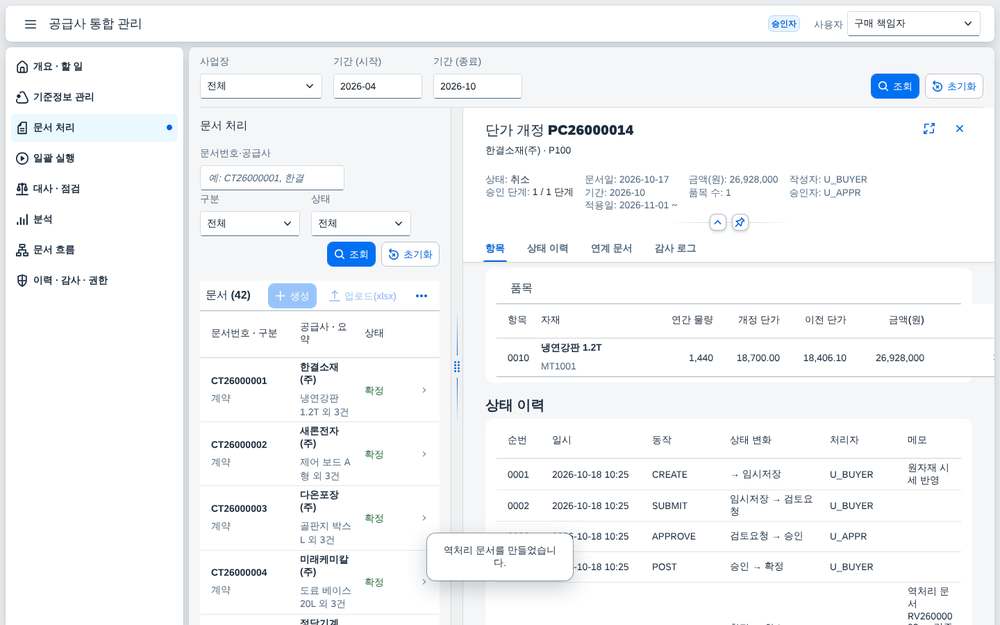The width and height of the screenshot is (1000, 625).
Task: Focus the 문서번호·공급사 search field
Action: [272, 178]
